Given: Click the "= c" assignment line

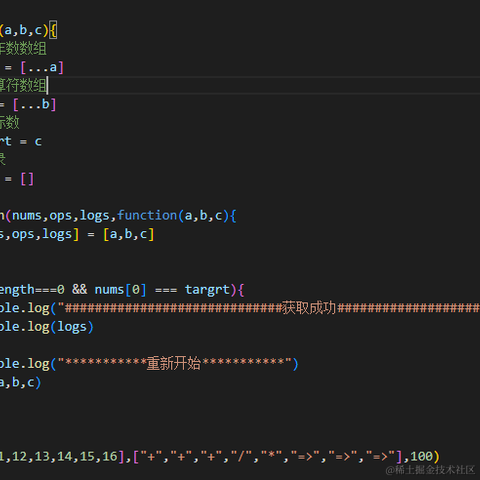Looking at the screenshot, I should click(31, 142).
